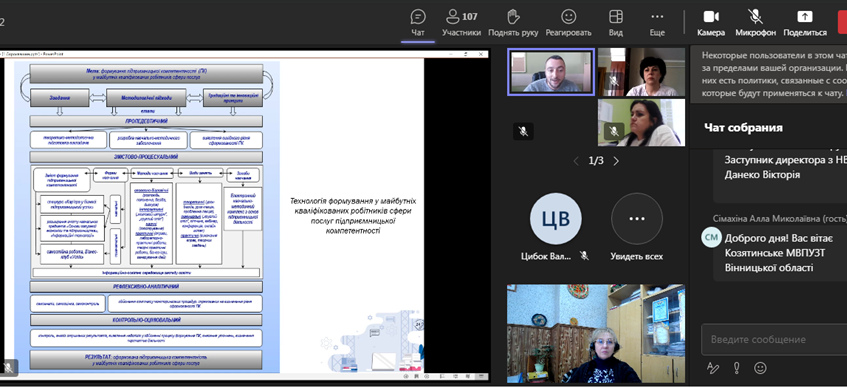Image resolution: width=847 pixels, height=388 pixels.
Task: Change layout via Вид button
Action: pyautogui.click(x=616, y=23)
